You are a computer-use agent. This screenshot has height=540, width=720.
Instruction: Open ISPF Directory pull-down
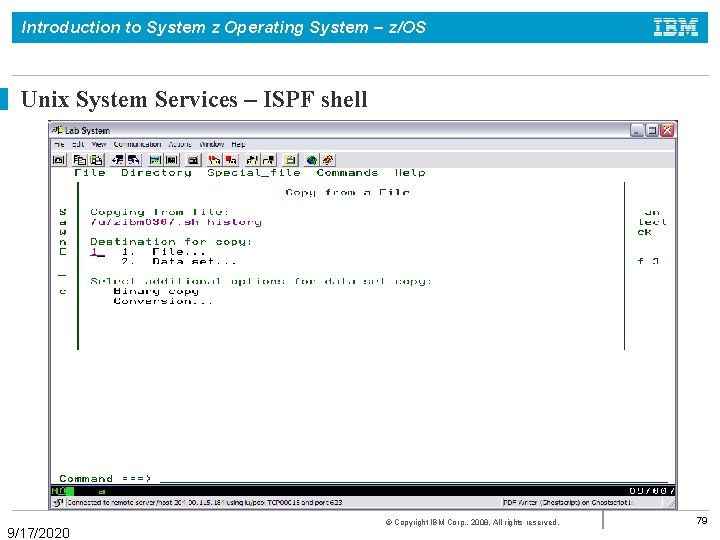point(156,173)
